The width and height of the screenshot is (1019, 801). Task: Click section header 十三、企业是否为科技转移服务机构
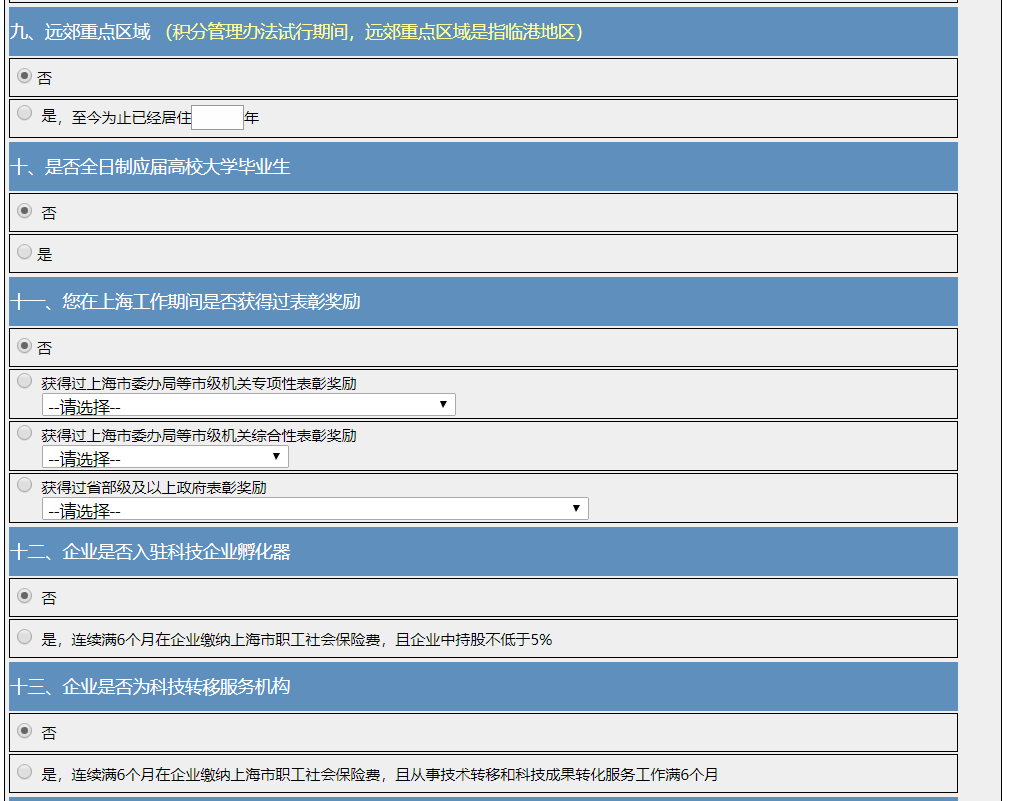(x=150, y=687)
